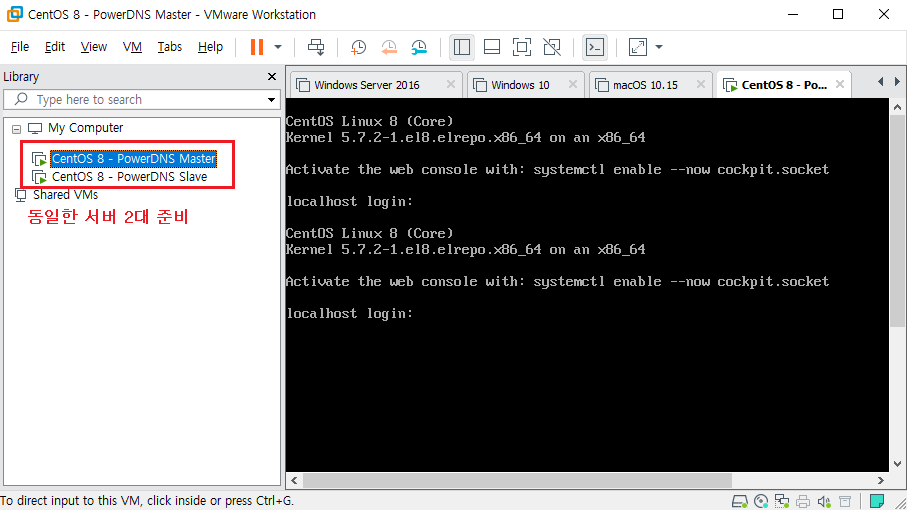Click the vertical scrollbar thumb
Image resolution: width=907 pixels, height=510 pixels.
coord(897,221)
